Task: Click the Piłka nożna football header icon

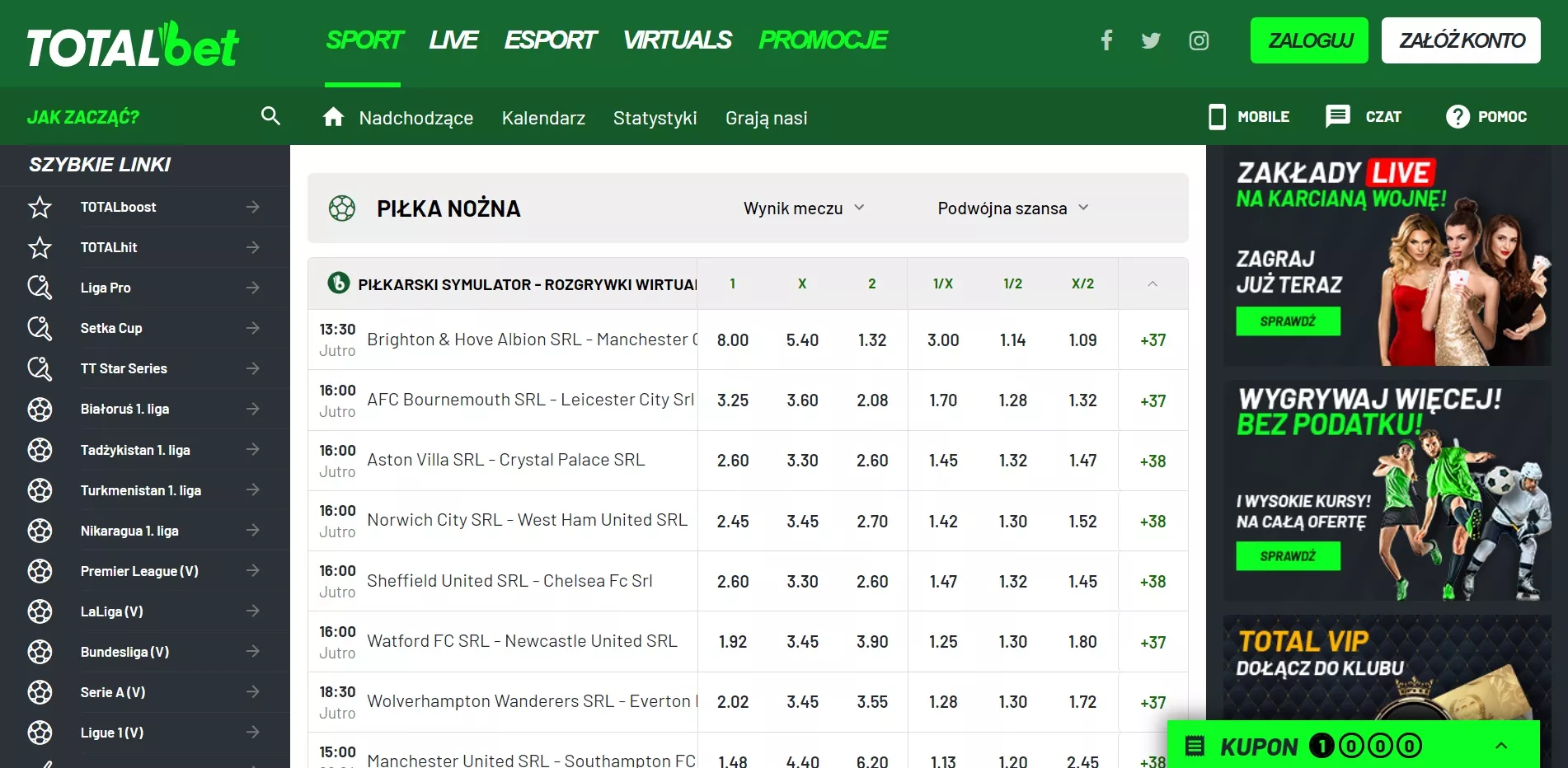Action: tap(342, 208)
